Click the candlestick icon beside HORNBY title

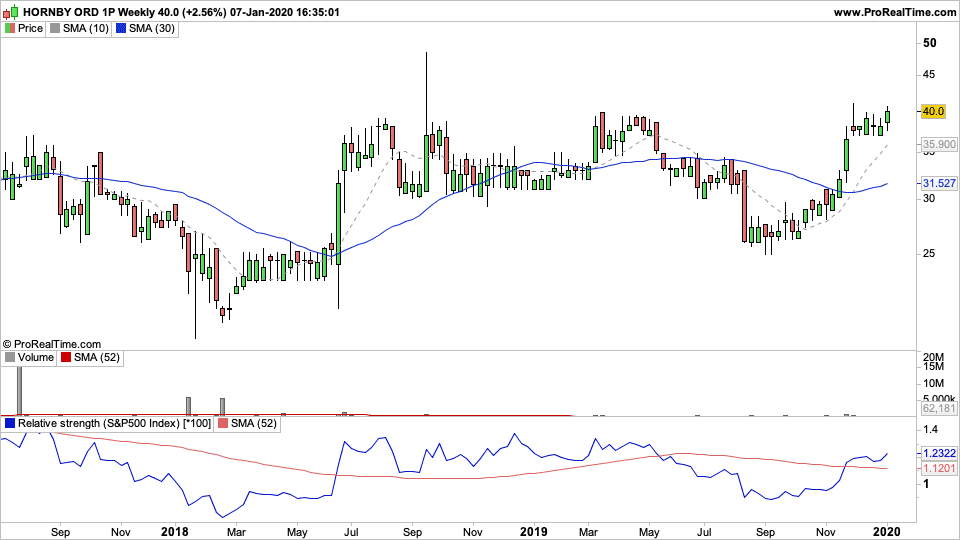[x=10, y=12]
